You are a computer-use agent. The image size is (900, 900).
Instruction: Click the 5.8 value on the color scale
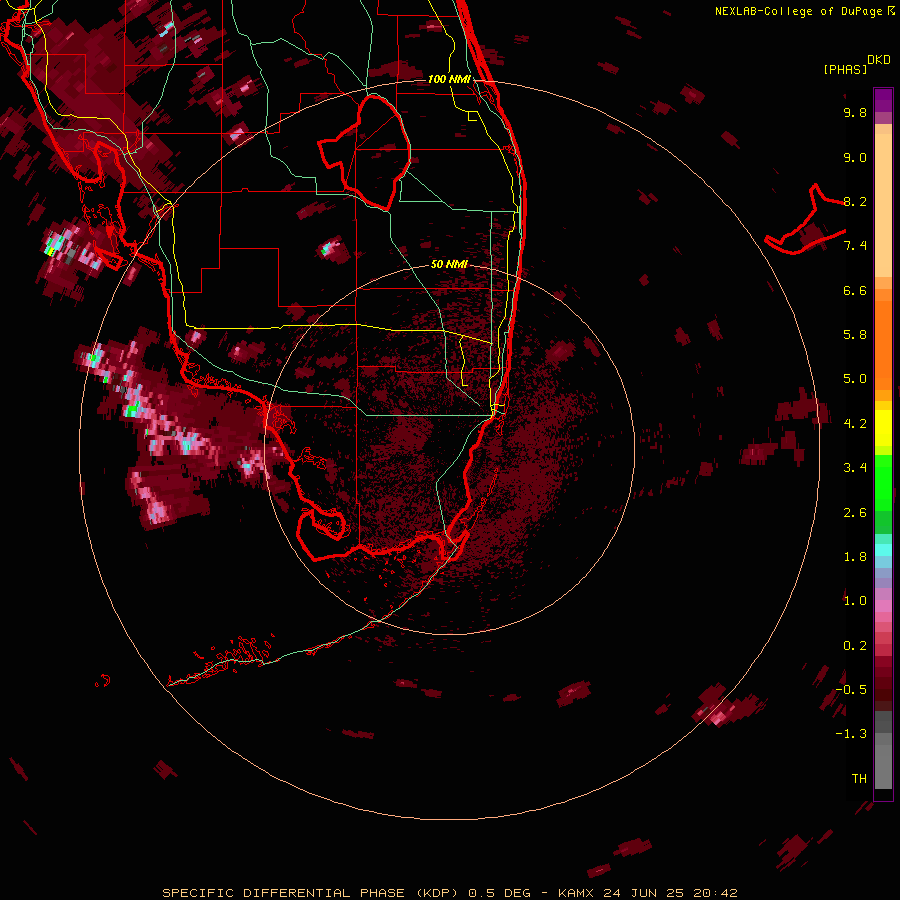[855, 335]
